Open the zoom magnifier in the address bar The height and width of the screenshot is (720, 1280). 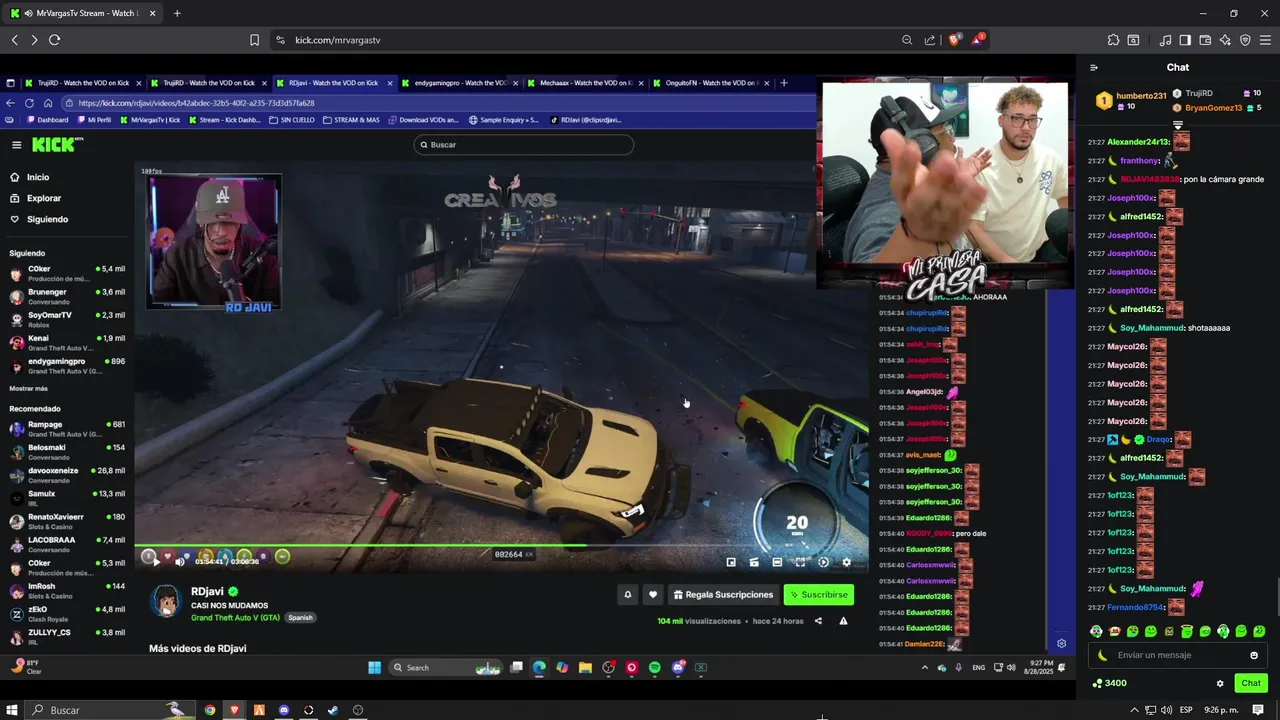[x=907, y=40]
